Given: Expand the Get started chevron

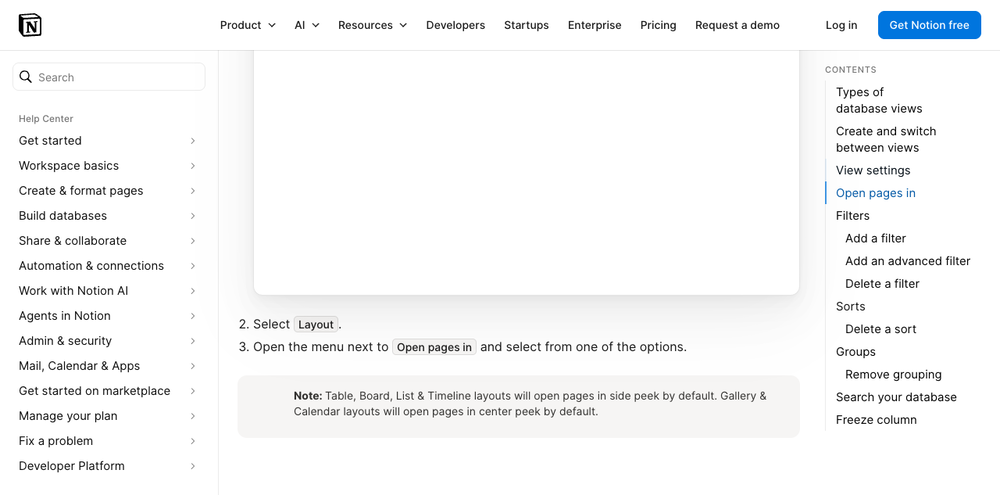Looking at the screenshot, I should click(x=193, y=140).
